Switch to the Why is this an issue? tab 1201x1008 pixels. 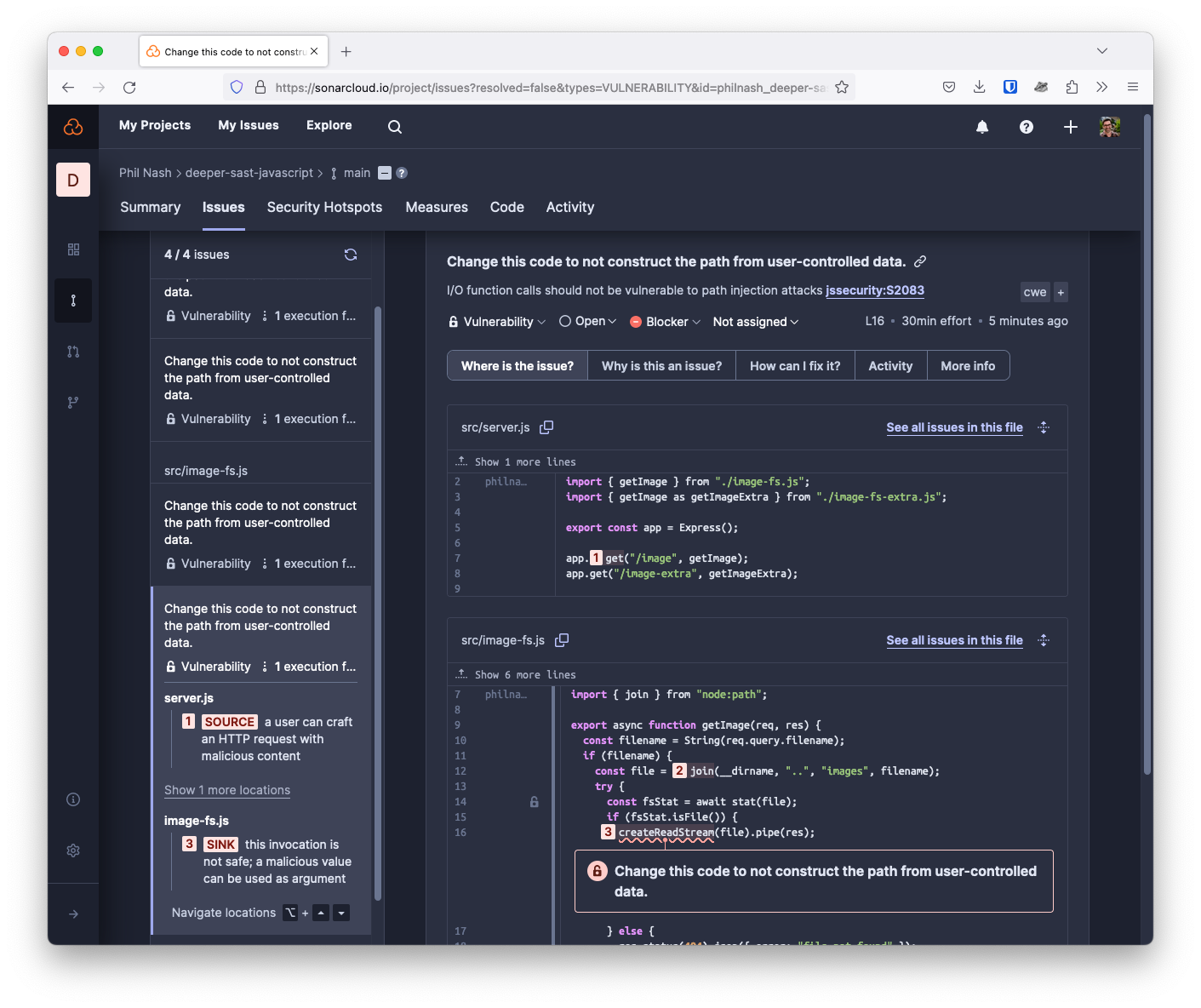click(x=661, y=366)
